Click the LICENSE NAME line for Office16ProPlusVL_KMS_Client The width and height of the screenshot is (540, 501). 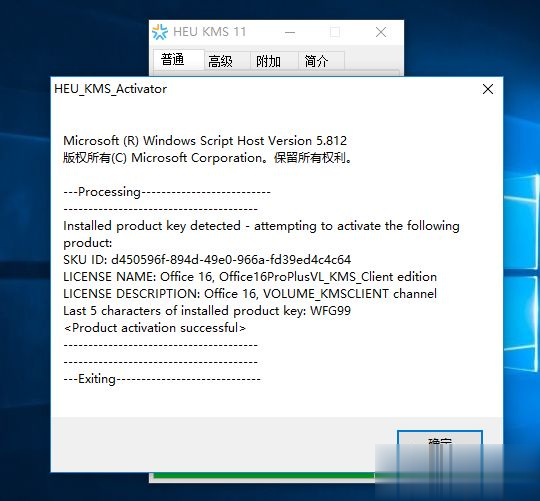250,277
